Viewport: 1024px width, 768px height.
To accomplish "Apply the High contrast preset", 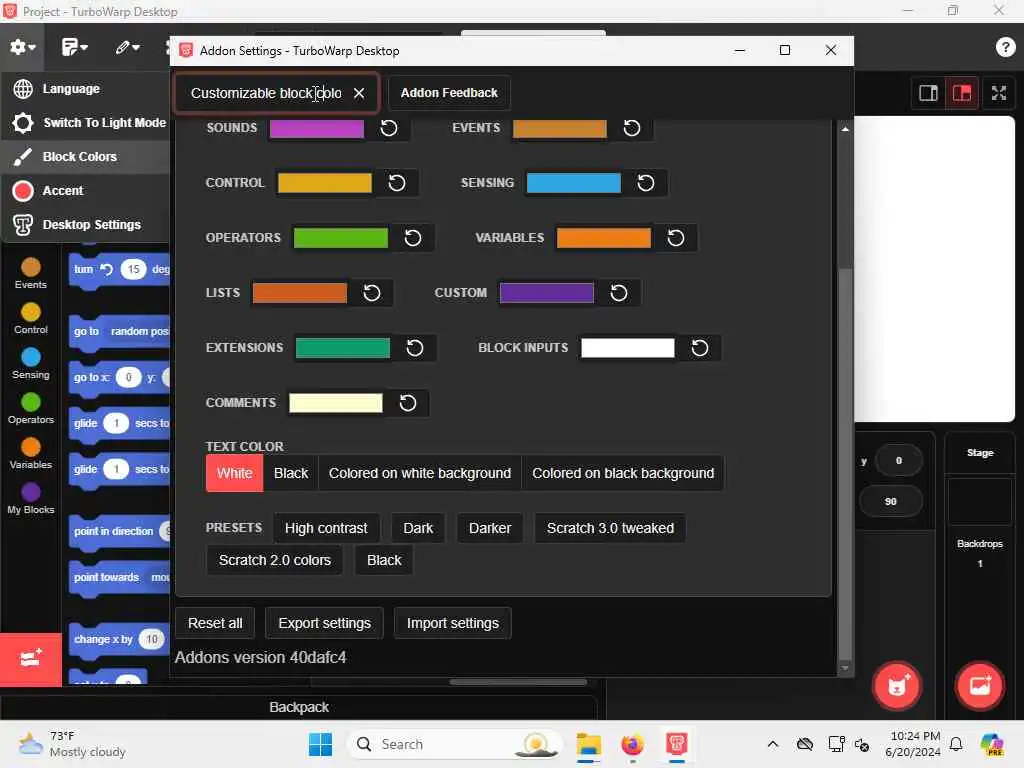I will [x=326, y=528].
